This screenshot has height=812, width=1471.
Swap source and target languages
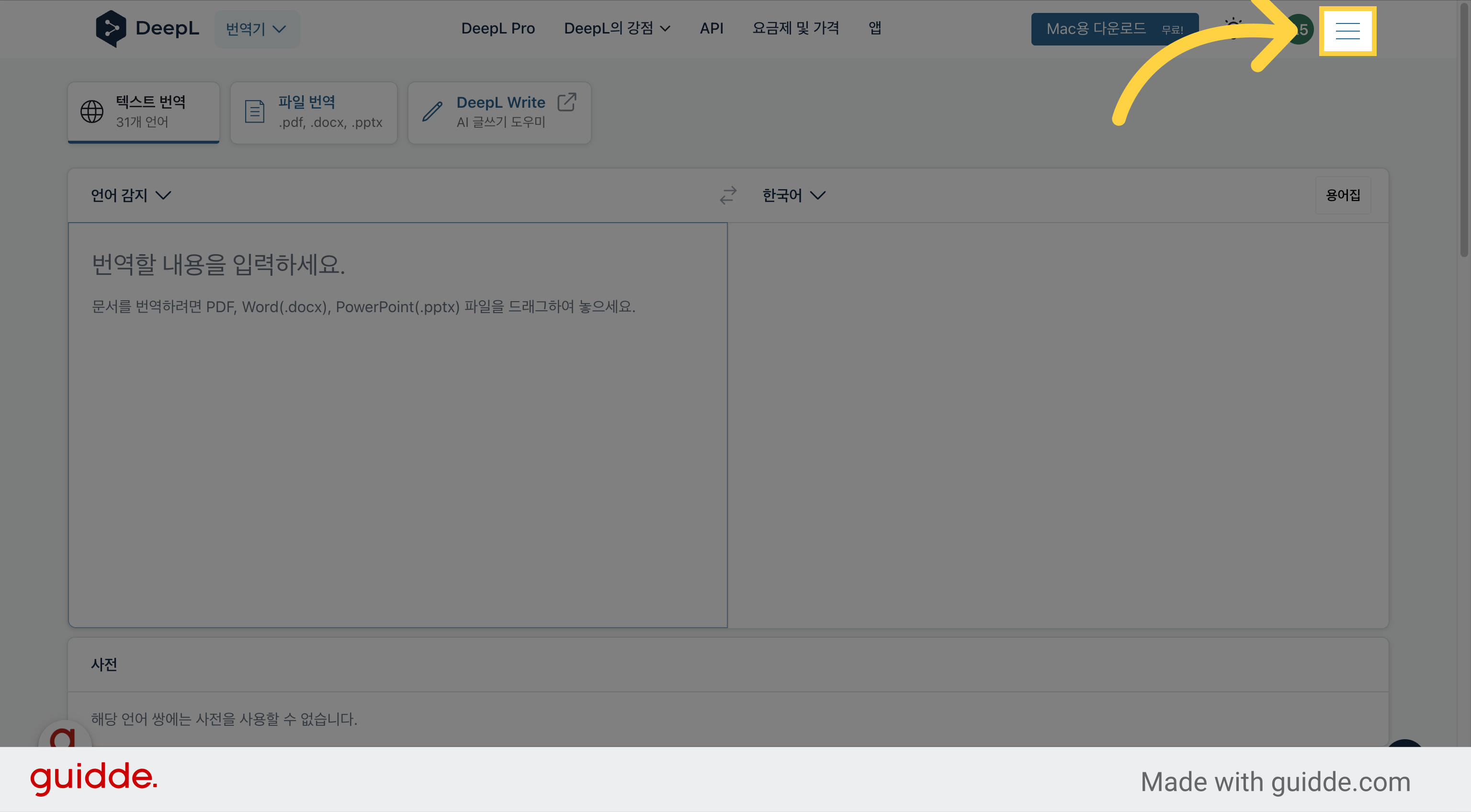tap(727, 195)
